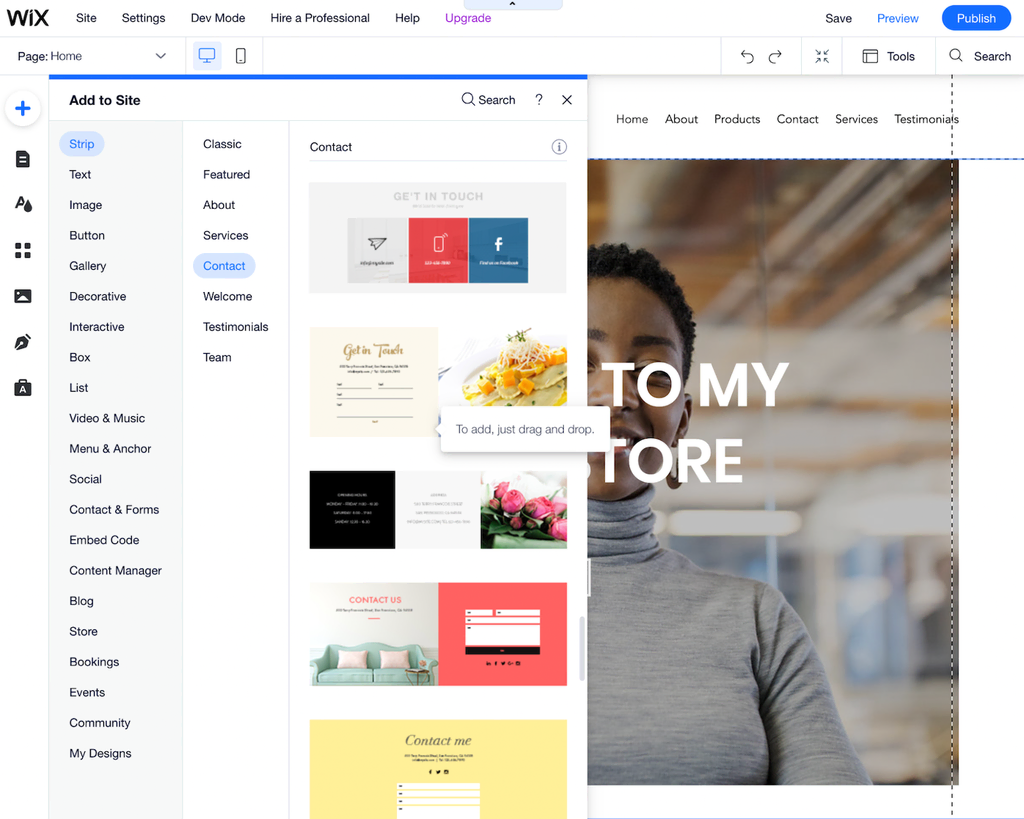Image resolution: width=1024 pixels, height=819 pixels.
Task: Open the Media image icon in sidebar
Action: (x=23, y=296)
